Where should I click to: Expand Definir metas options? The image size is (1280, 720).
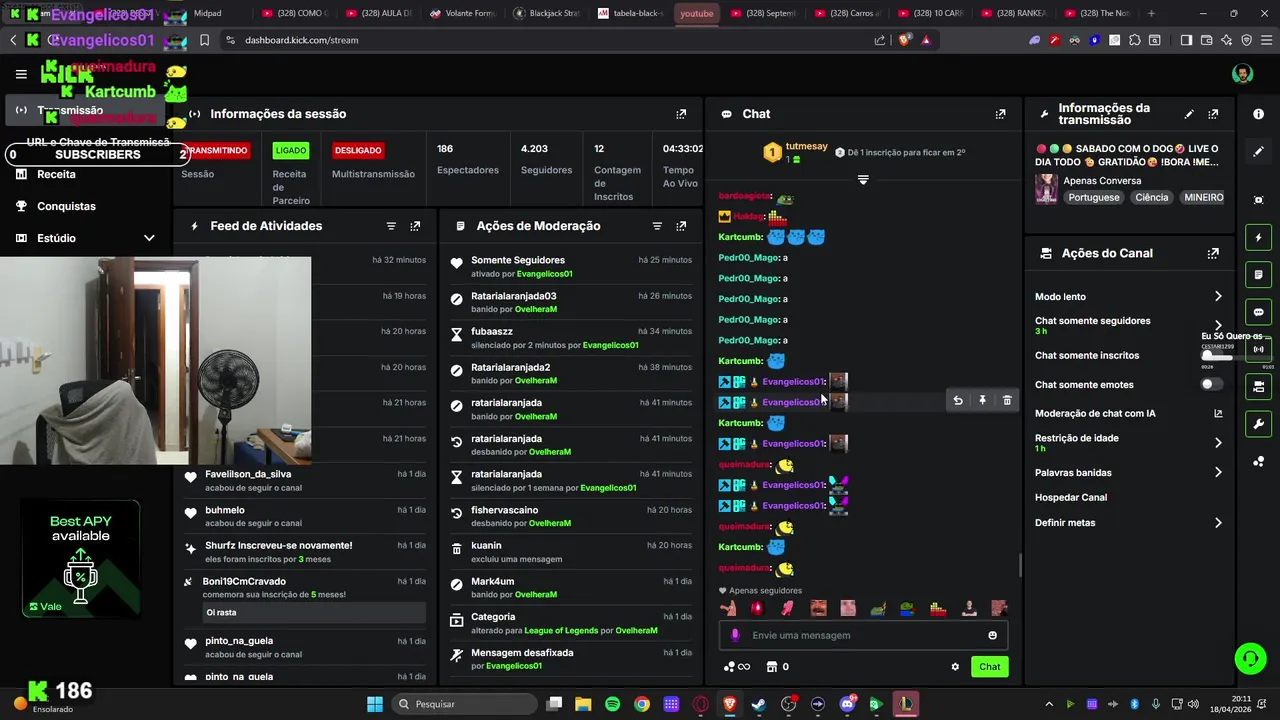[x=1218, y=523]
